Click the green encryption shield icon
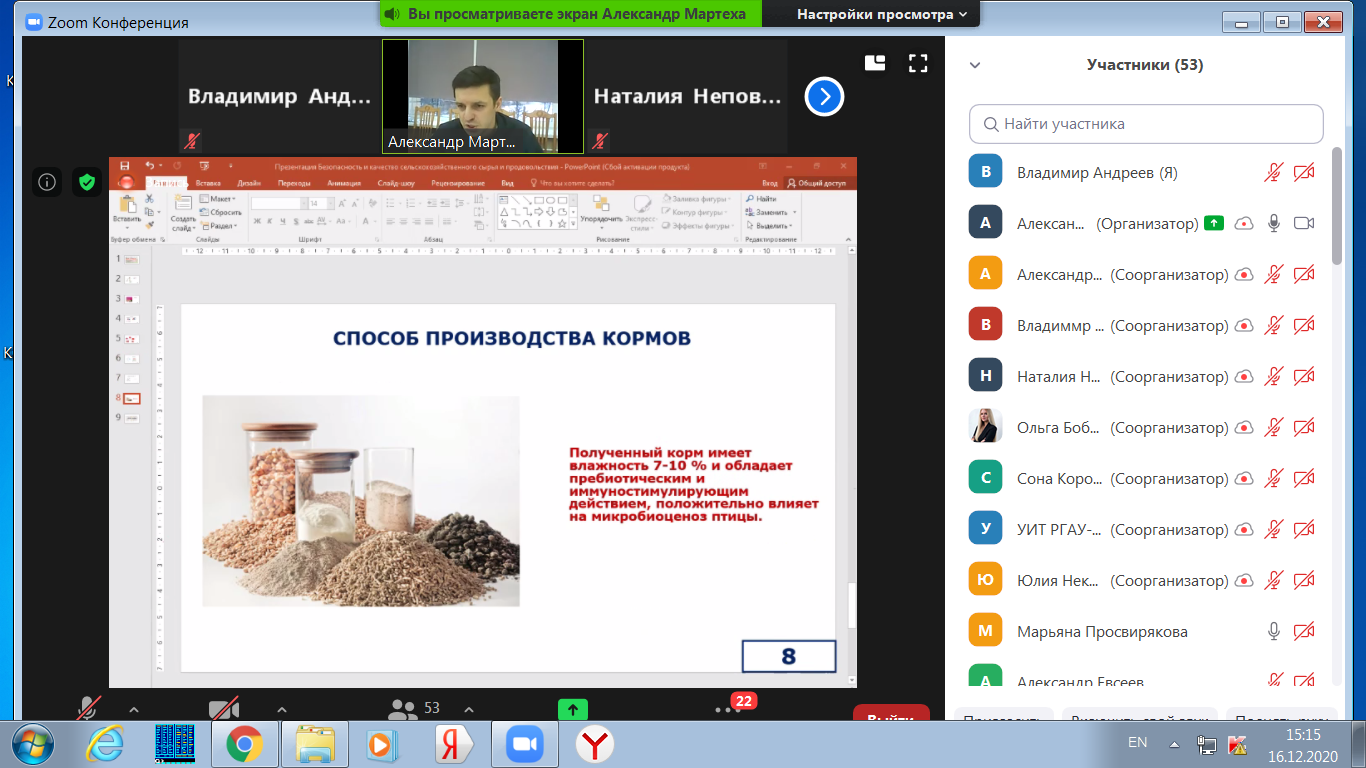 [x=87, y=181]
